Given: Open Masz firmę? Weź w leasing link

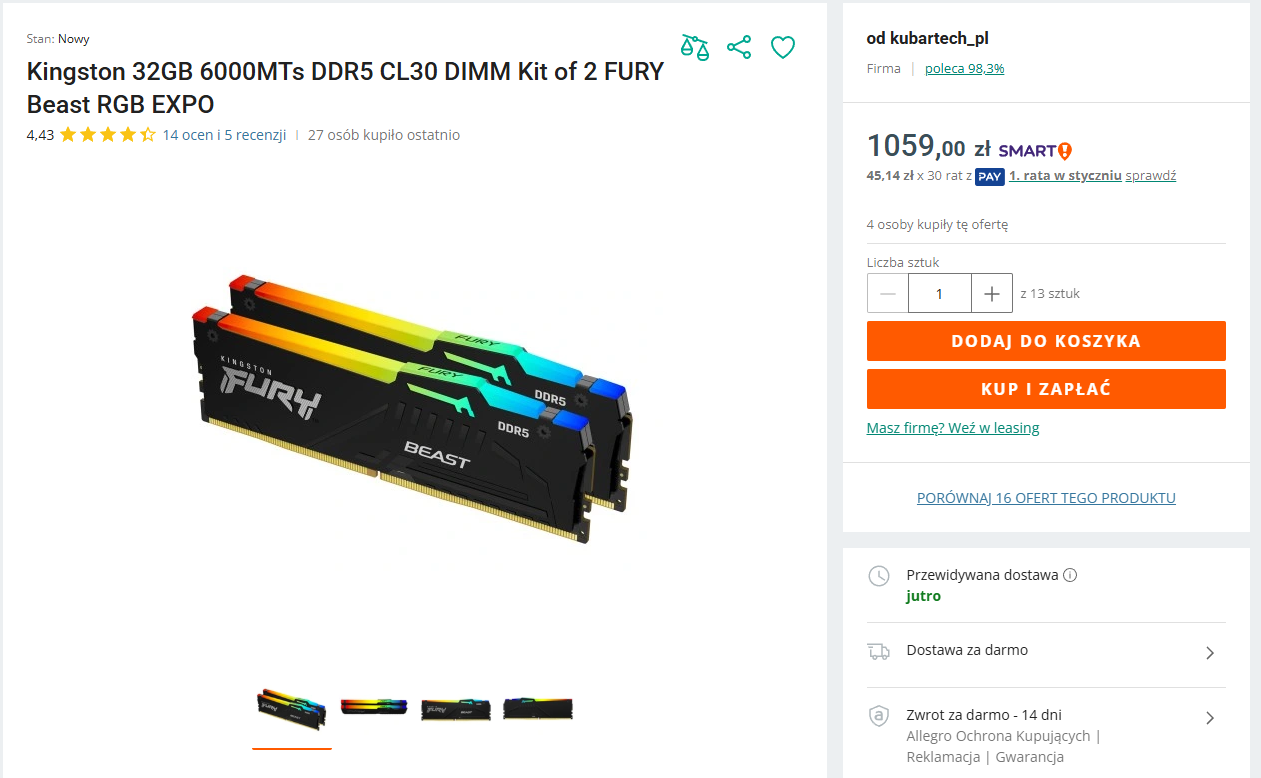Looking at the screenshot, I should [x=953, y=428].
